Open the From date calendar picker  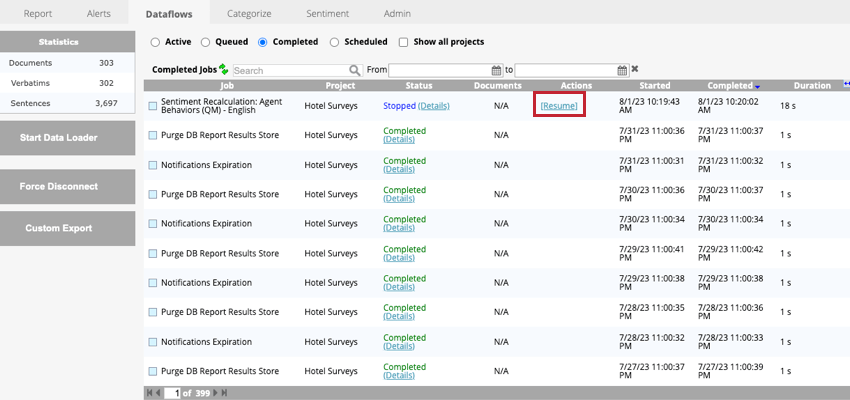click(x=496, y=70)
